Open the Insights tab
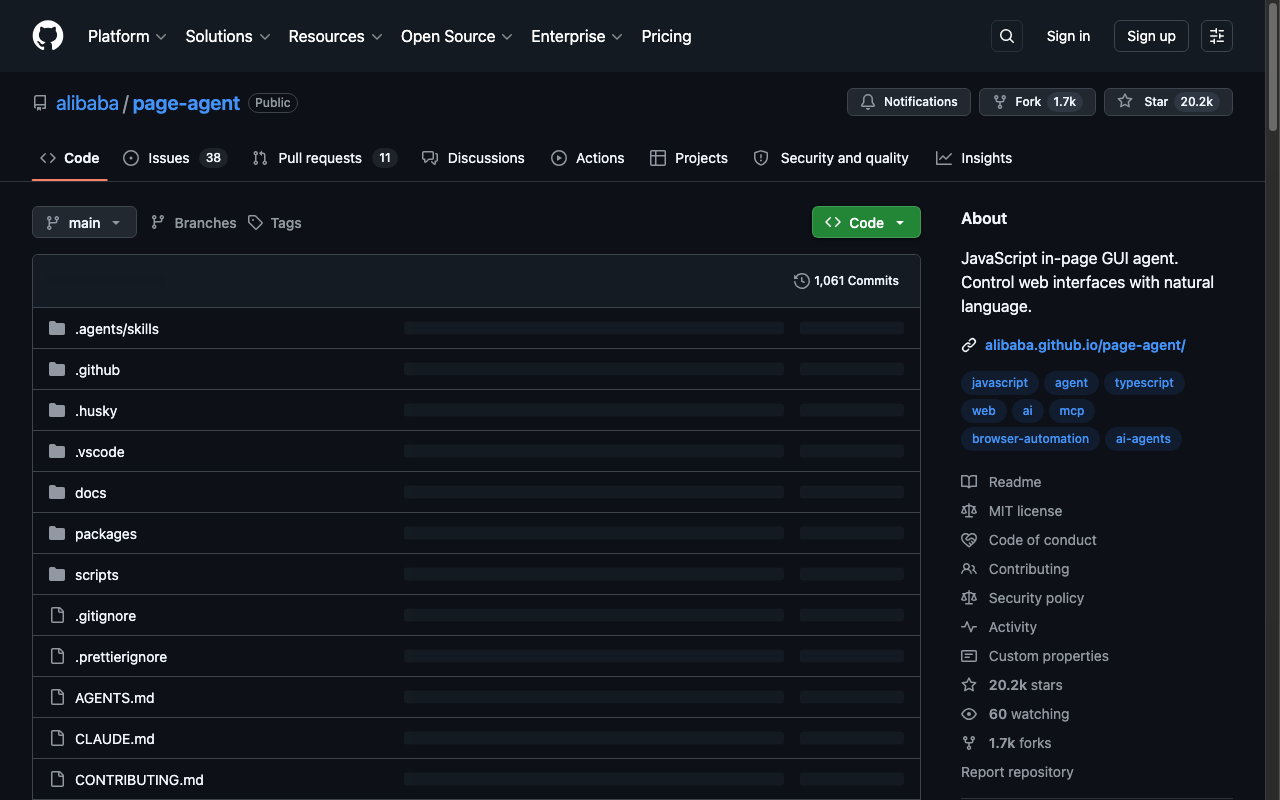The width and height of the screenshot is (1280, 800). 974,158
